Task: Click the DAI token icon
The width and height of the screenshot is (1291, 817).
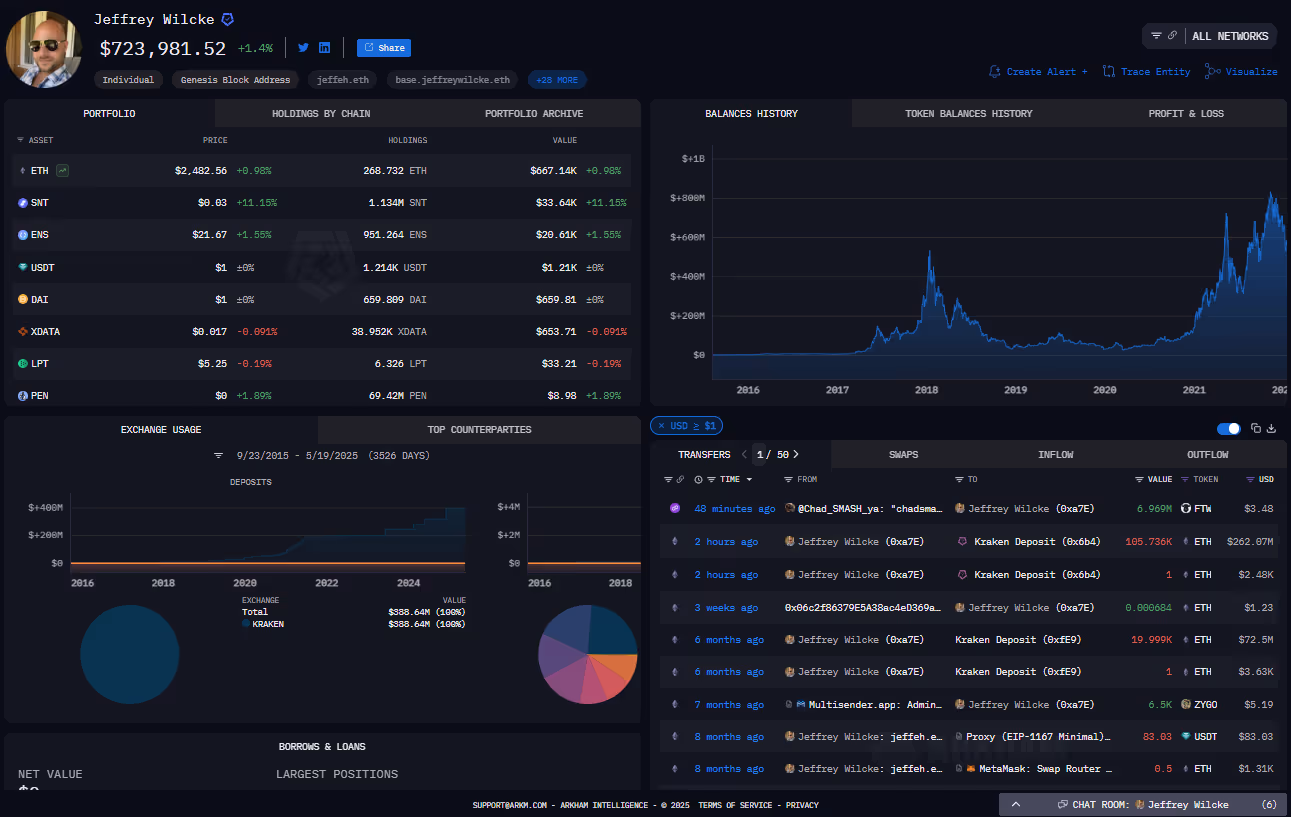Action: click(x=23, y=299)
